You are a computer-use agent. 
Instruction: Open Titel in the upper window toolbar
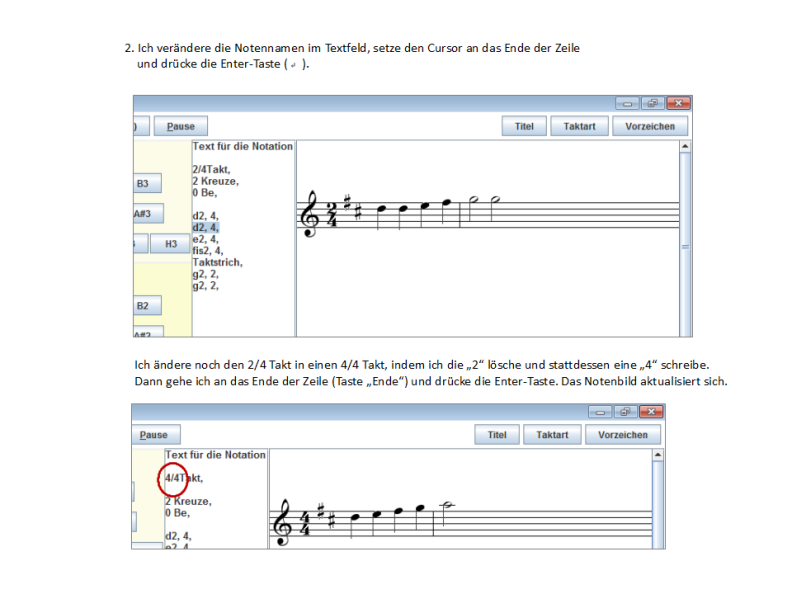click(524, 127)
